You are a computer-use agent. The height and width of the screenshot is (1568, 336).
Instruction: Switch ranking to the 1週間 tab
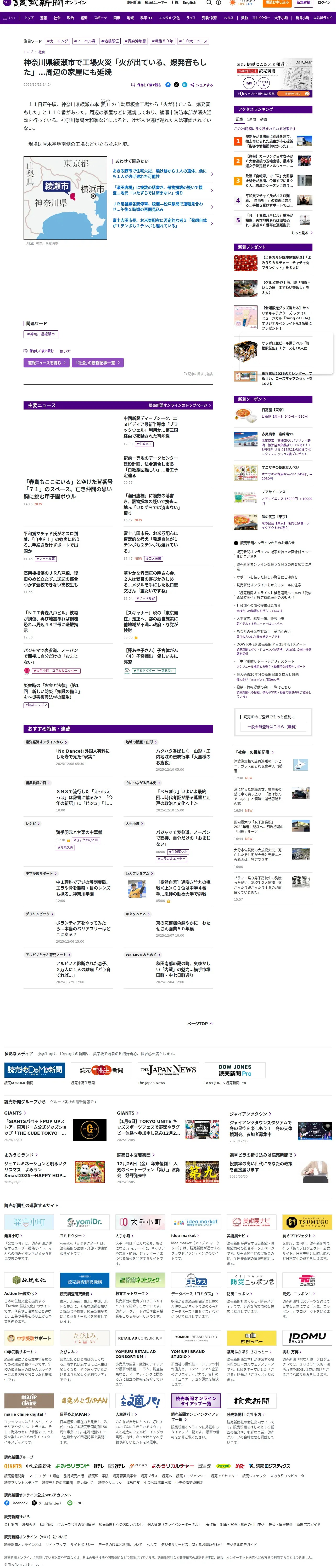point(252,119)
